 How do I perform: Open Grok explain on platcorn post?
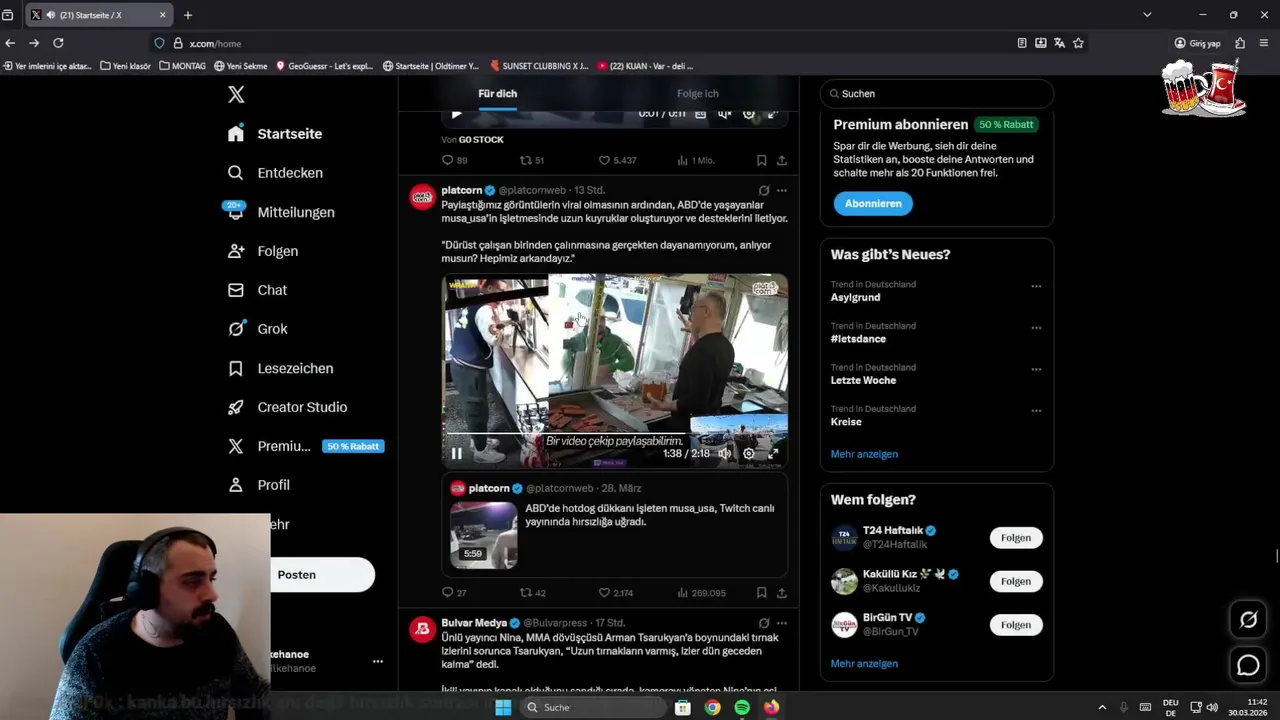click(x=764, y=190)
